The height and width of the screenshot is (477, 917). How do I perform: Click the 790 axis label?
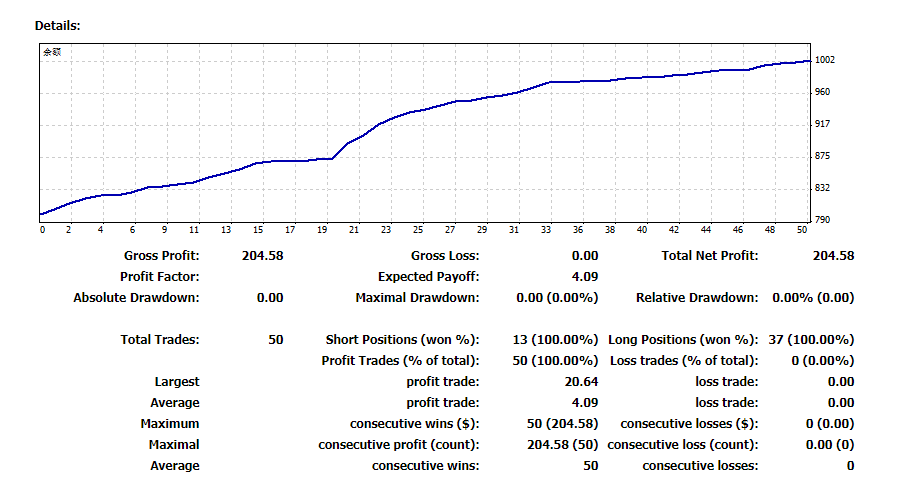pyautogui.click(x=822, y=220)
